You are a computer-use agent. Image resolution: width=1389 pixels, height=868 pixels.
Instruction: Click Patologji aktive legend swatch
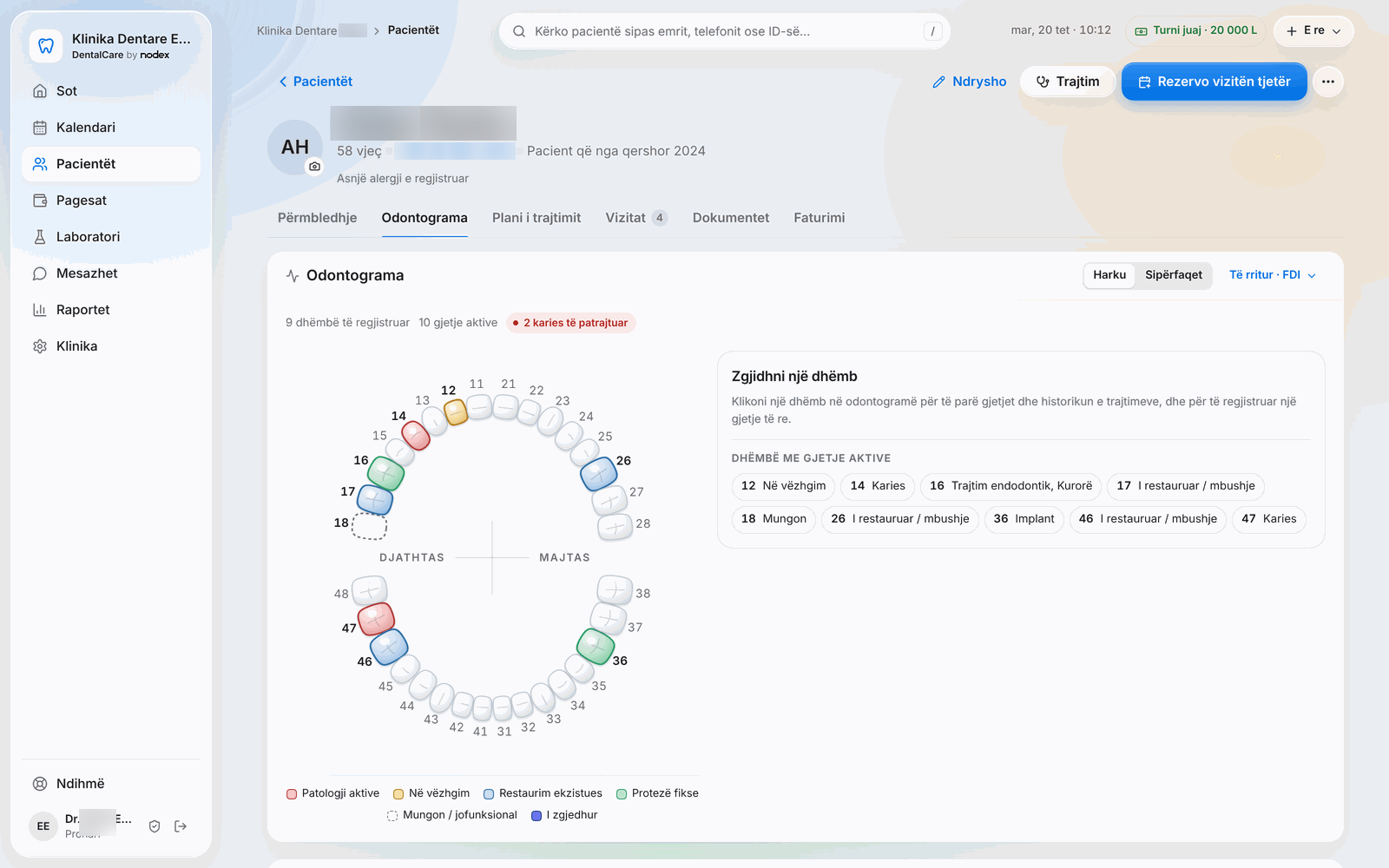(292, 793)
